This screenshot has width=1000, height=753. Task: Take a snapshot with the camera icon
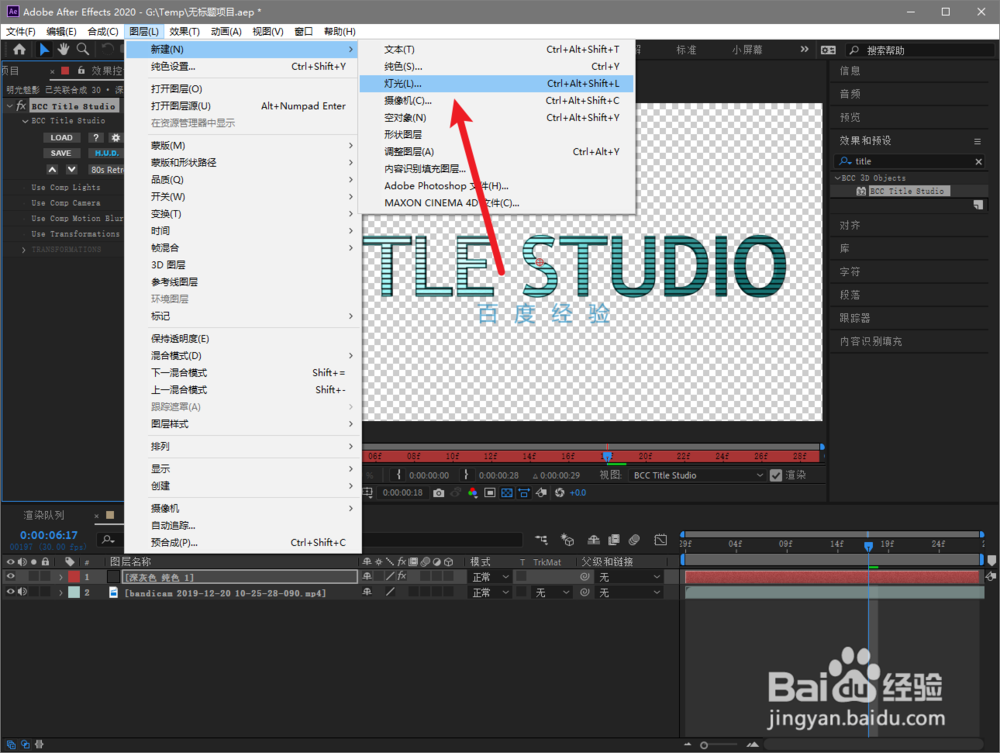coord(438,493)
